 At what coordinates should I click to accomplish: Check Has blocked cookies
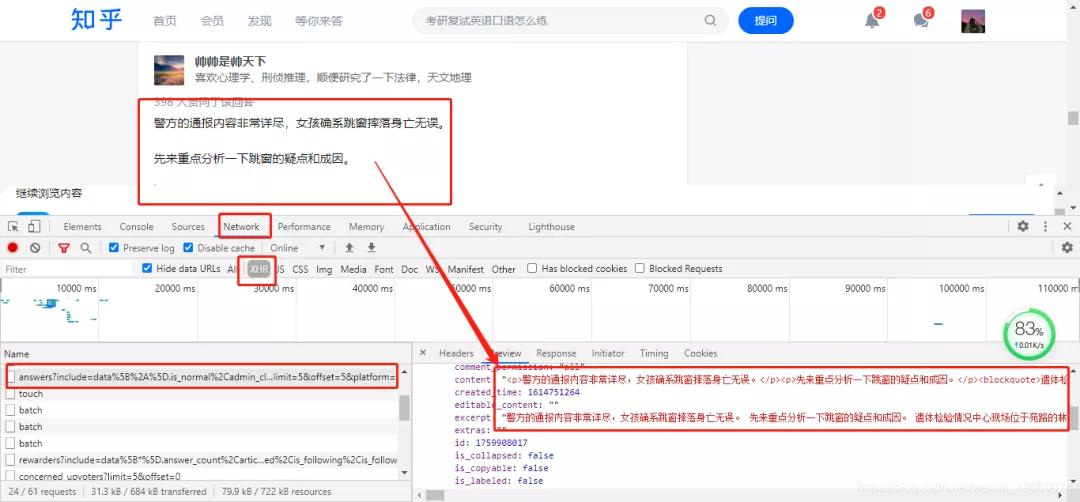(532, 269)
